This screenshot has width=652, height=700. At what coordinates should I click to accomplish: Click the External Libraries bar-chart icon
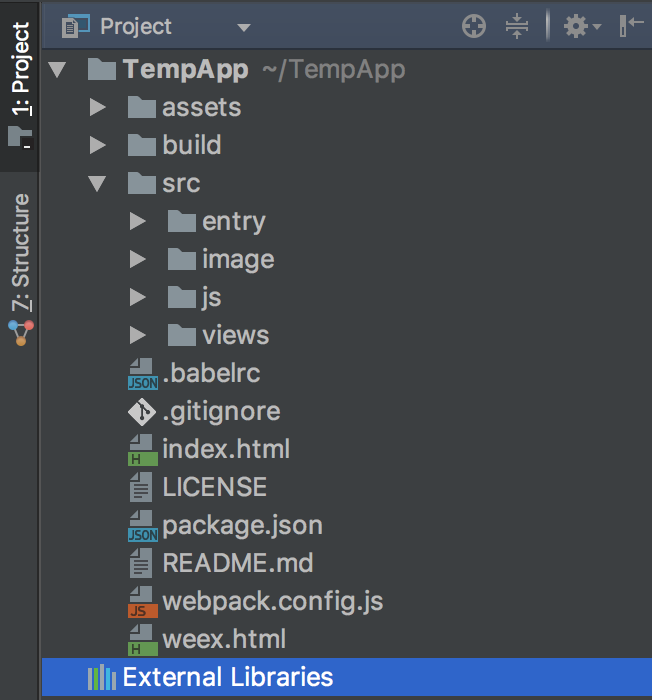pyautogui.click(x=101, y=677)
